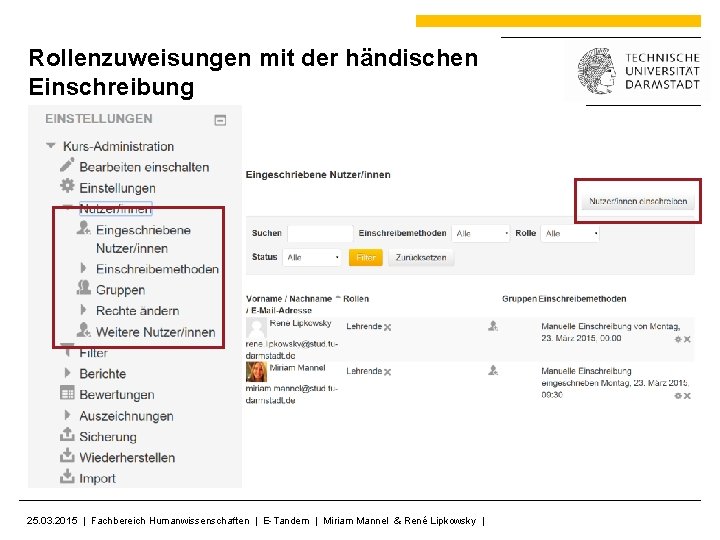Screen dimensions: 720x540
Task: Expand the Einschreibemethoden arrow
Action: coord(83,268)
